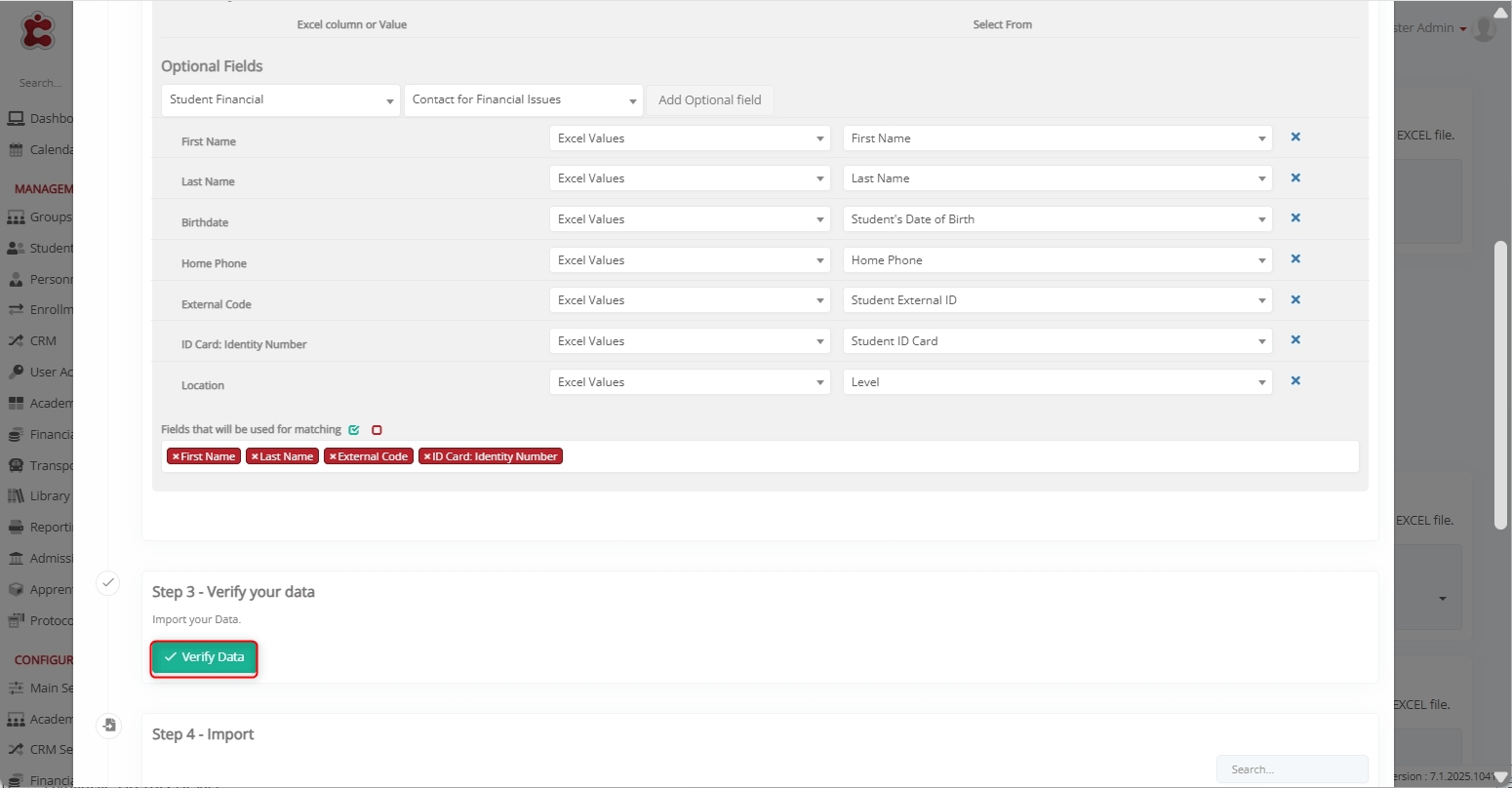Screen dimensions: 1512x788
Task: Remove the First Name matching tag
Action: [x=176, y=456]
